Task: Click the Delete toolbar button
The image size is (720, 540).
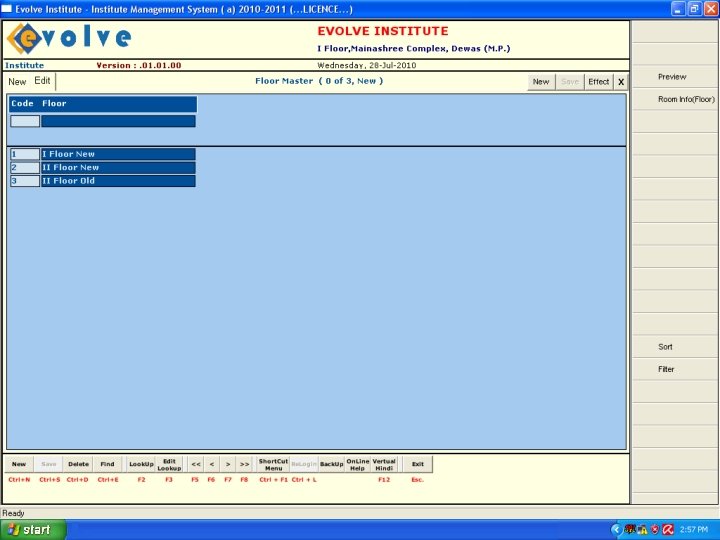Action: tap(78, 464)
